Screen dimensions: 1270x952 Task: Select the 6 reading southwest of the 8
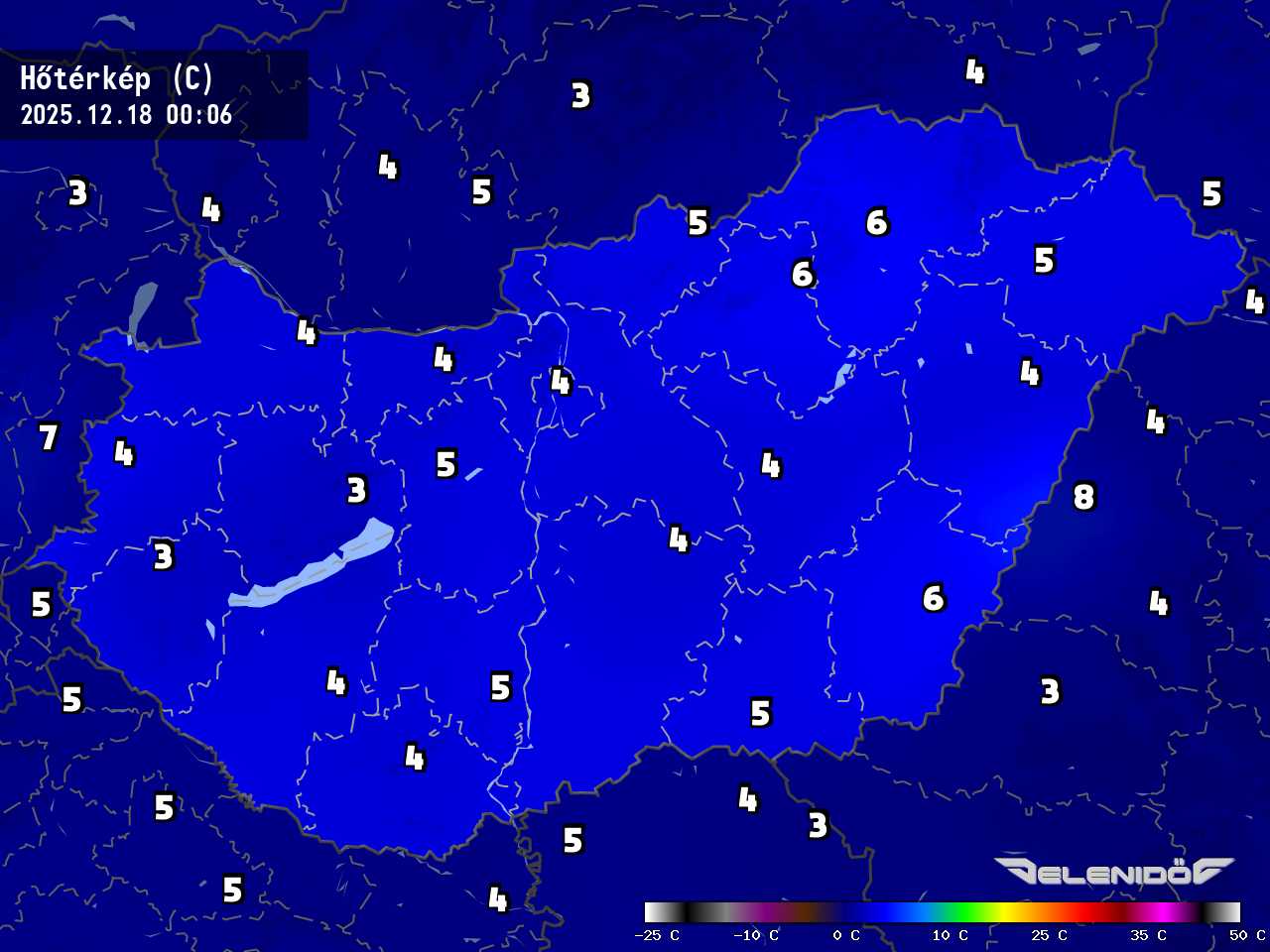point(933,598)
